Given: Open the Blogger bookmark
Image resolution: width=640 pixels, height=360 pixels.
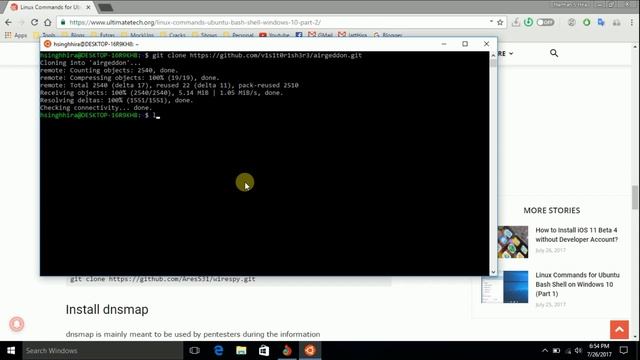Looking at the screenshot, I should 388,36.
